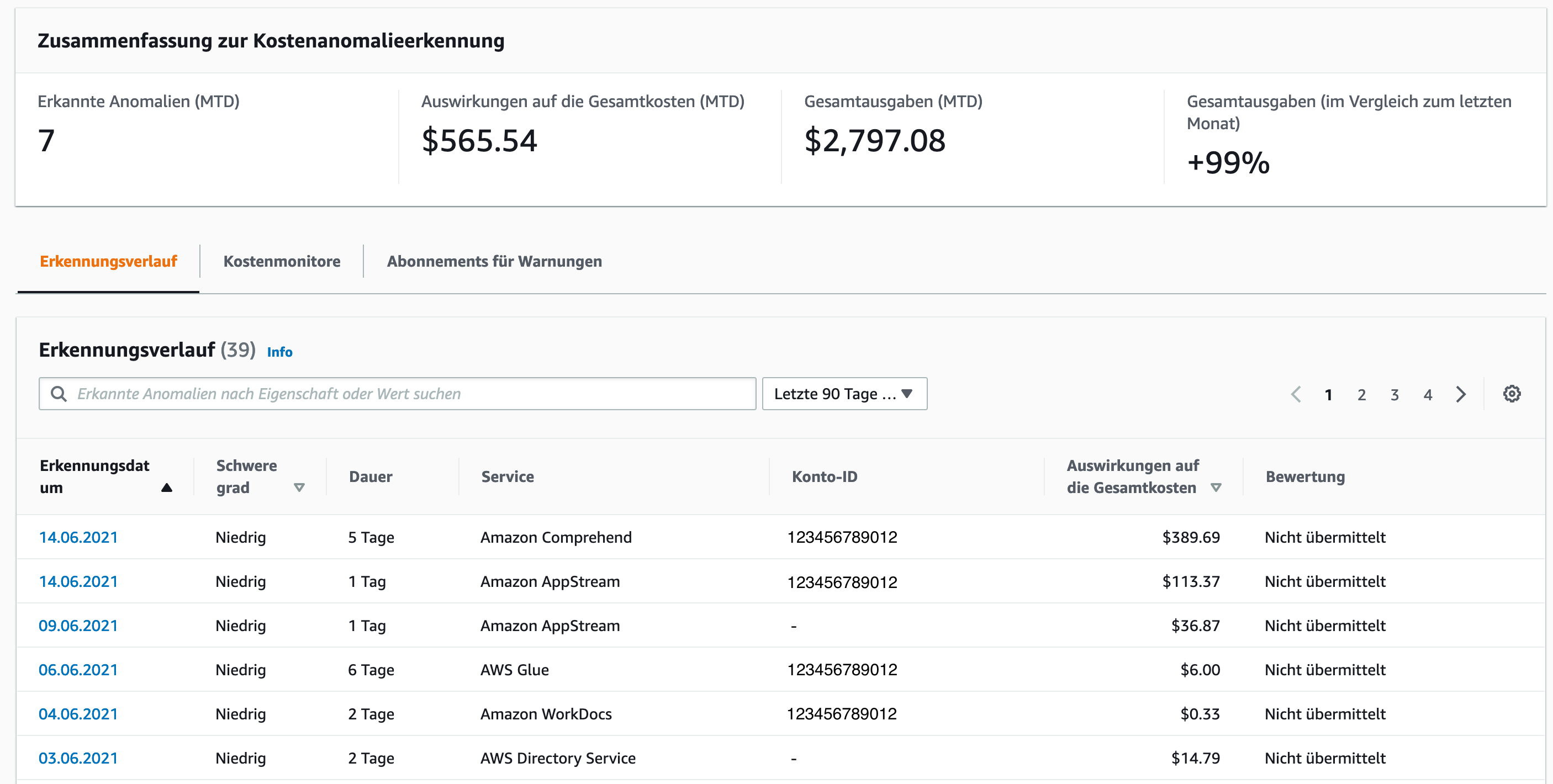
Task: Click the search magnifier icon
Action: pyautogui.click(x=59, y=394)
